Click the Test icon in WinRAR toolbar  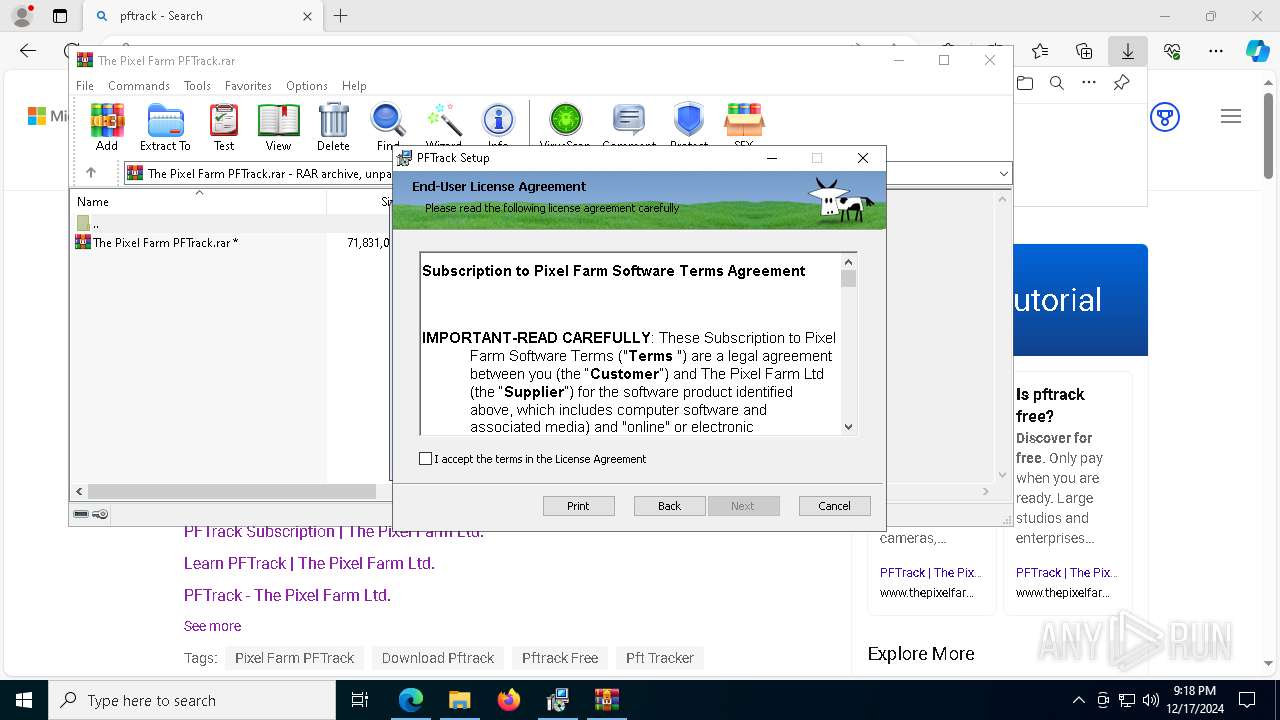tap(224, 126)
